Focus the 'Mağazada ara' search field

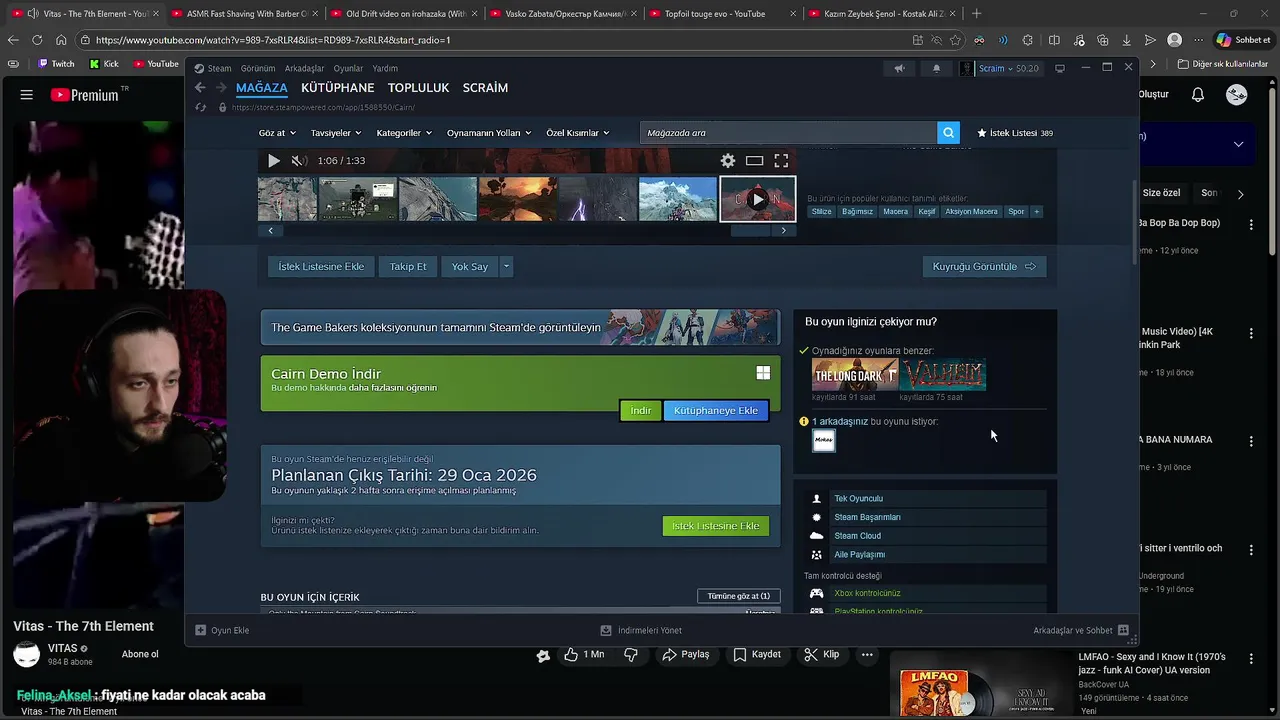pyautogui.click(x=788, y=133)
